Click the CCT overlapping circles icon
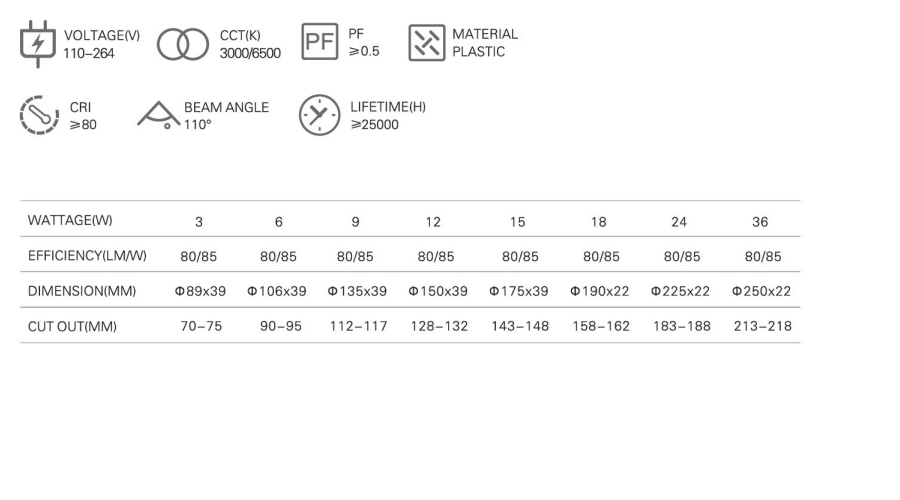900x500 pixels. tap(182, 44)
